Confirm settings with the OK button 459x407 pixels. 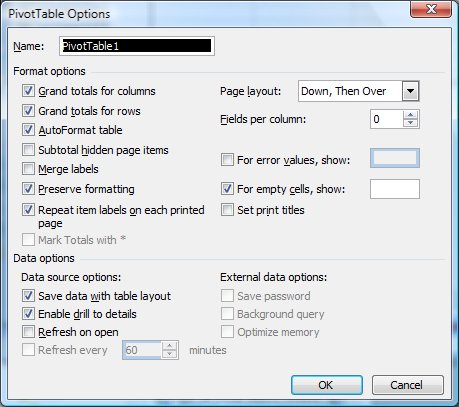[327, 385]
